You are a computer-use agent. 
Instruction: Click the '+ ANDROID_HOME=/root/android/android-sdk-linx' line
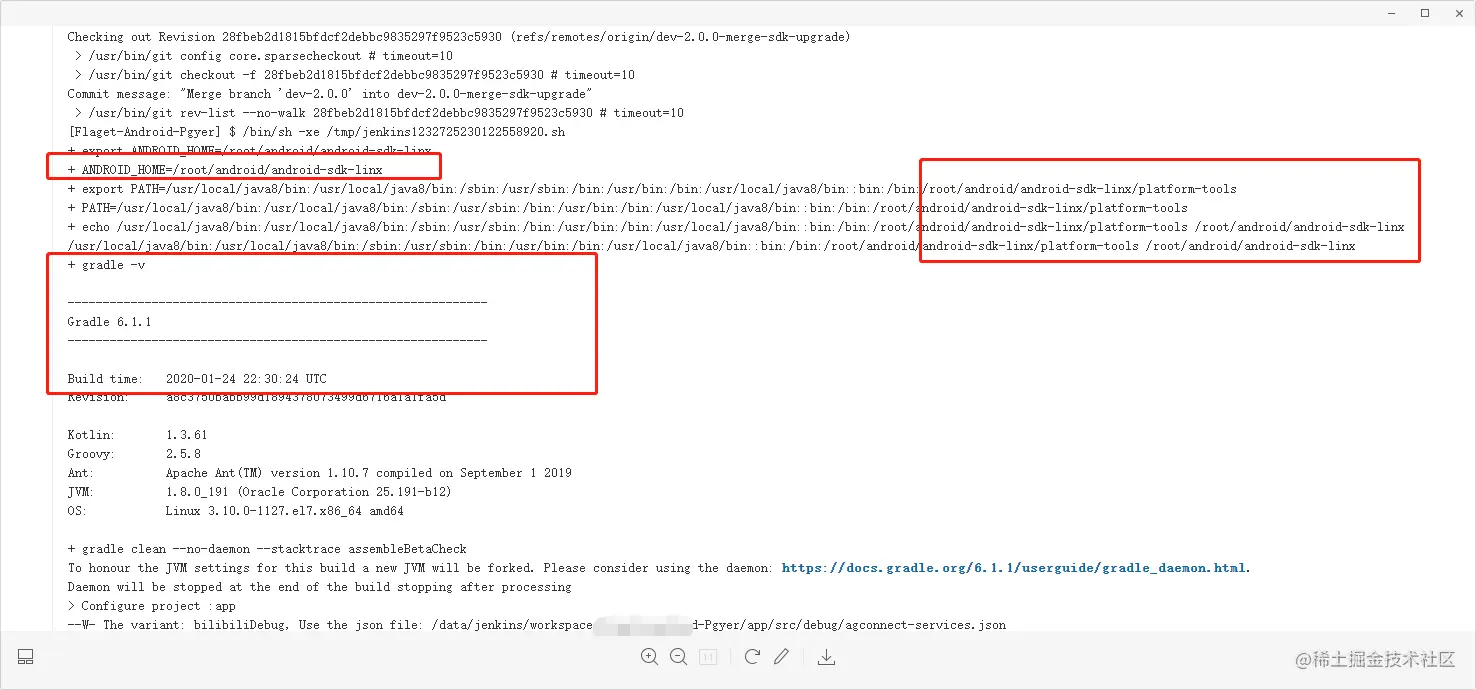point(225,170)
